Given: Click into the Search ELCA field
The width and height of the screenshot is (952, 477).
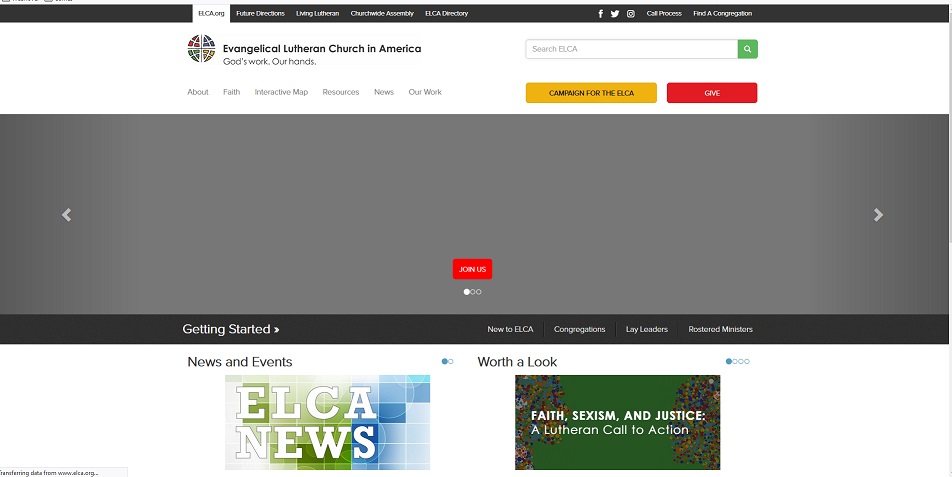Looking at the screenshot, I should coord(631,49).
